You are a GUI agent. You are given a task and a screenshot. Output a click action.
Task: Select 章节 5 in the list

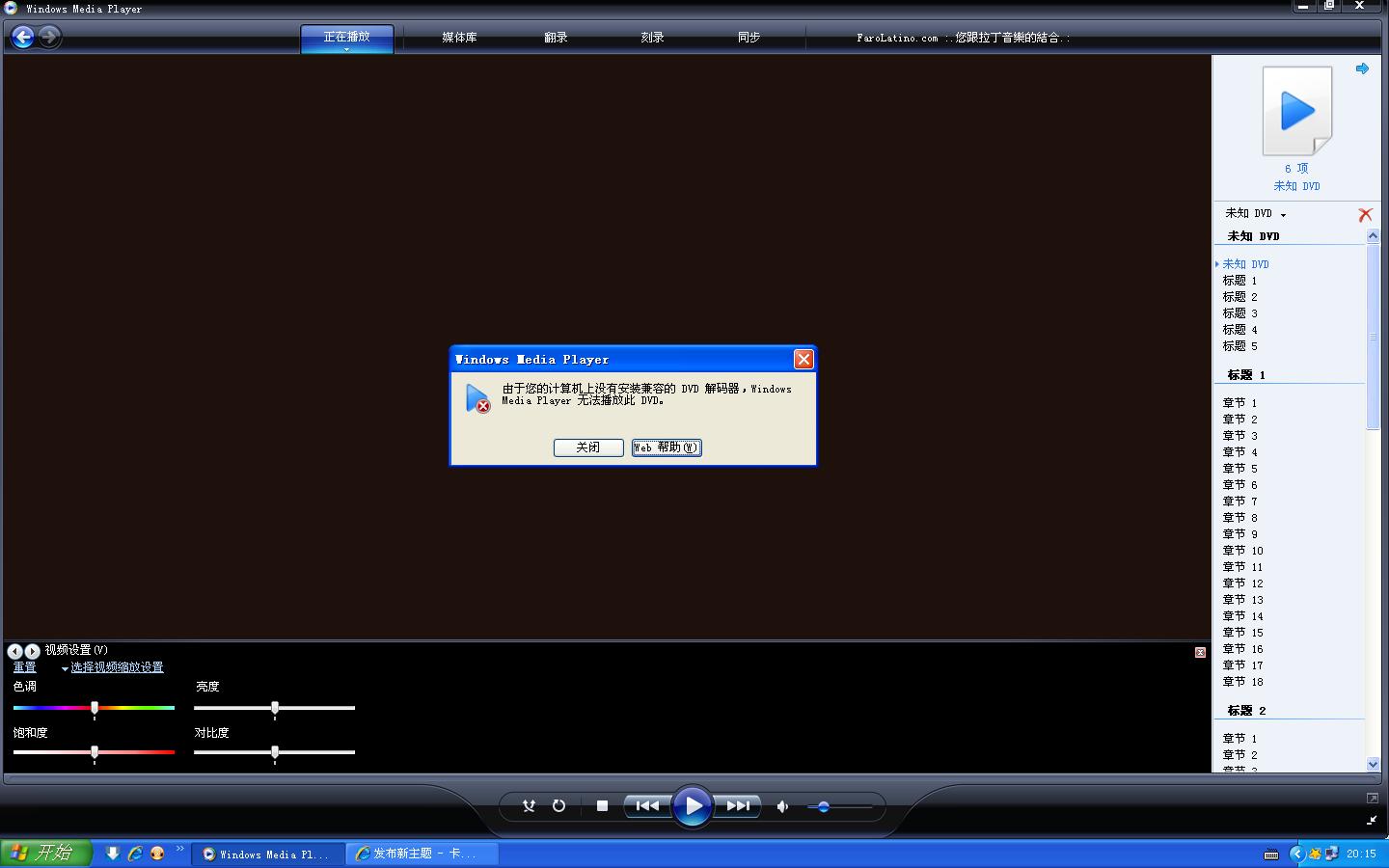(x=1240, y=469)
